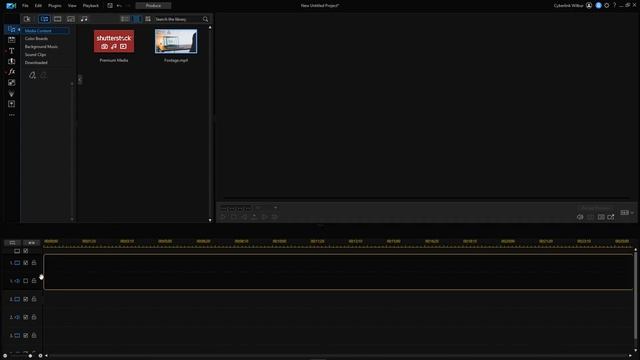Click the add new tag icon
Viewport: 640px width, 360px height.
[x=32, y=75]
